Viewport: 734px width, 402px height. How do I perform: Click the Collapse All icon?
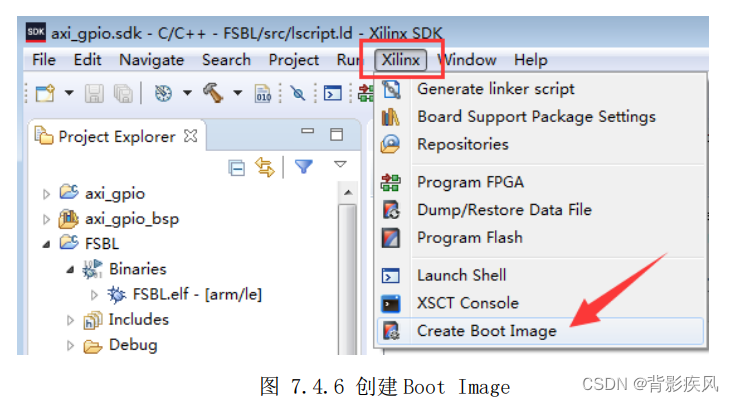(236, 168)
